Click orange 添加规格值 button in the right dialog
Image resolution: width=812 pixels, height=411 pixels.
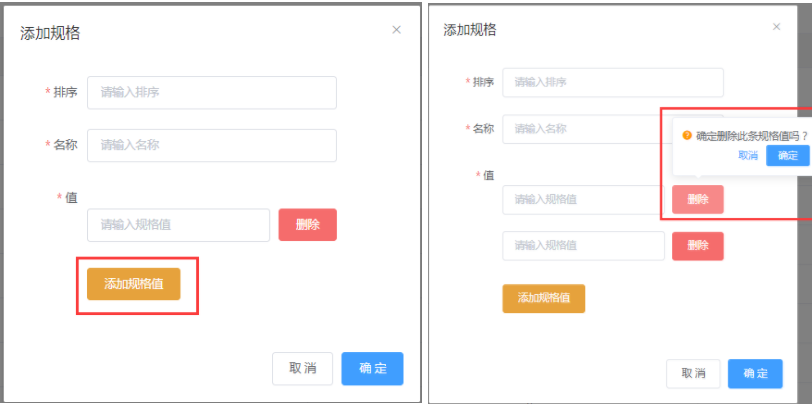pos(543,298)
